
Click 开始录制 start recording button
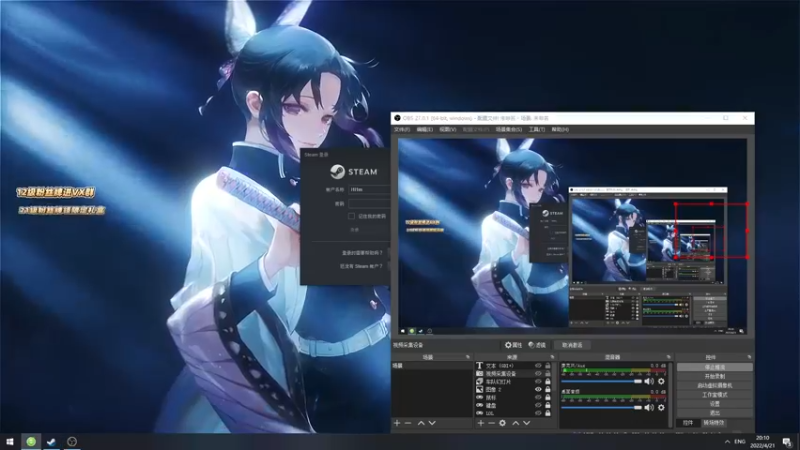[714, 377]
